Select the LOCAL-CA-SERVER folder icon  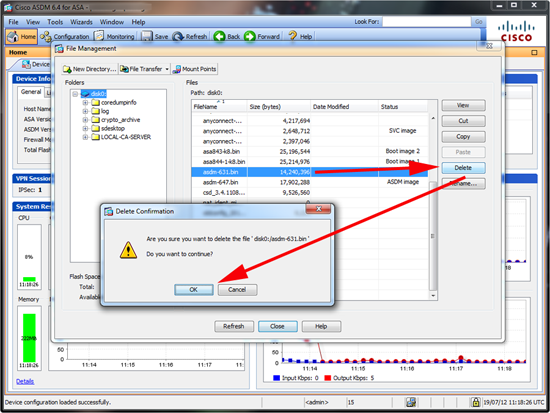pyautogui.click(x=95, y=137)
